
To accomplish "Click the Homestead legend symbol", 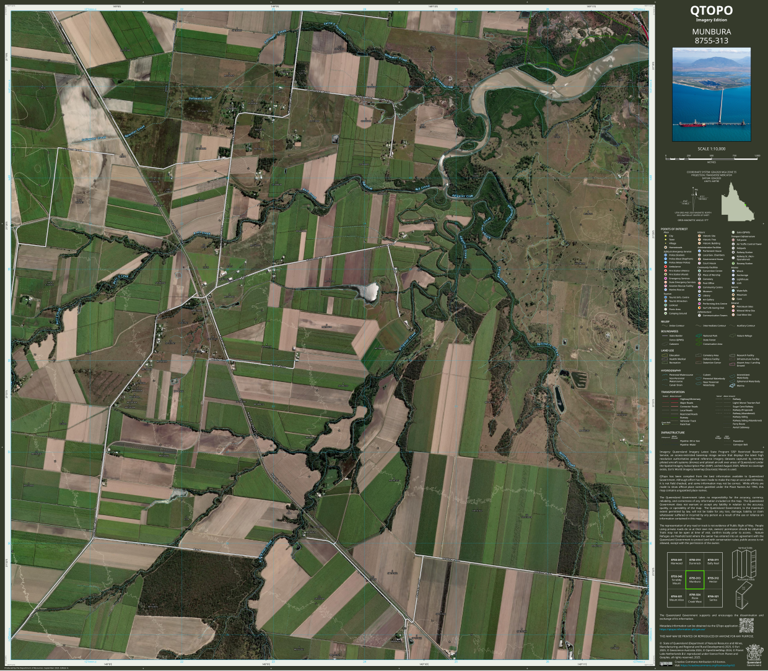I will tap(666, 247).
